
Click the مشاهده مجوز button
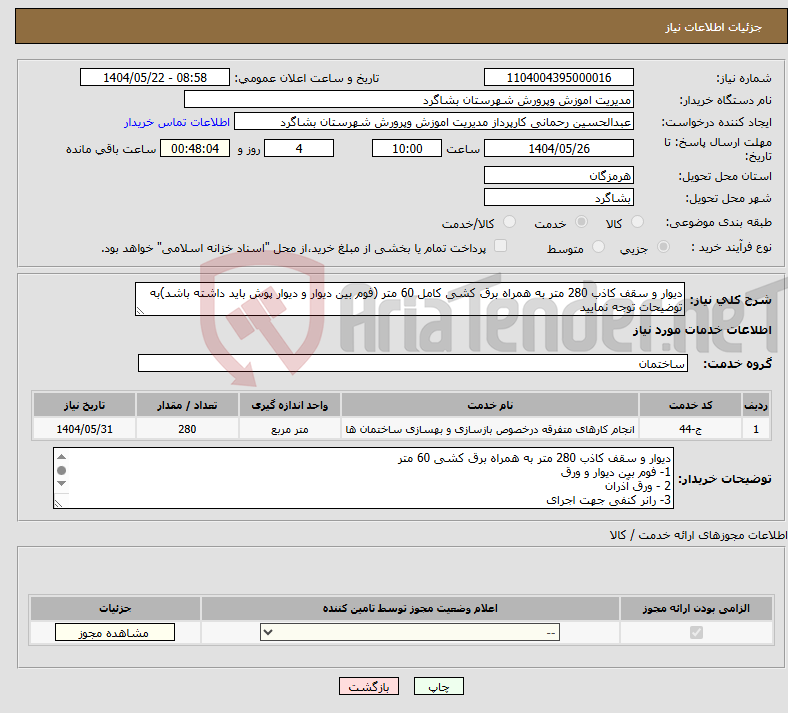pos(115,632)
